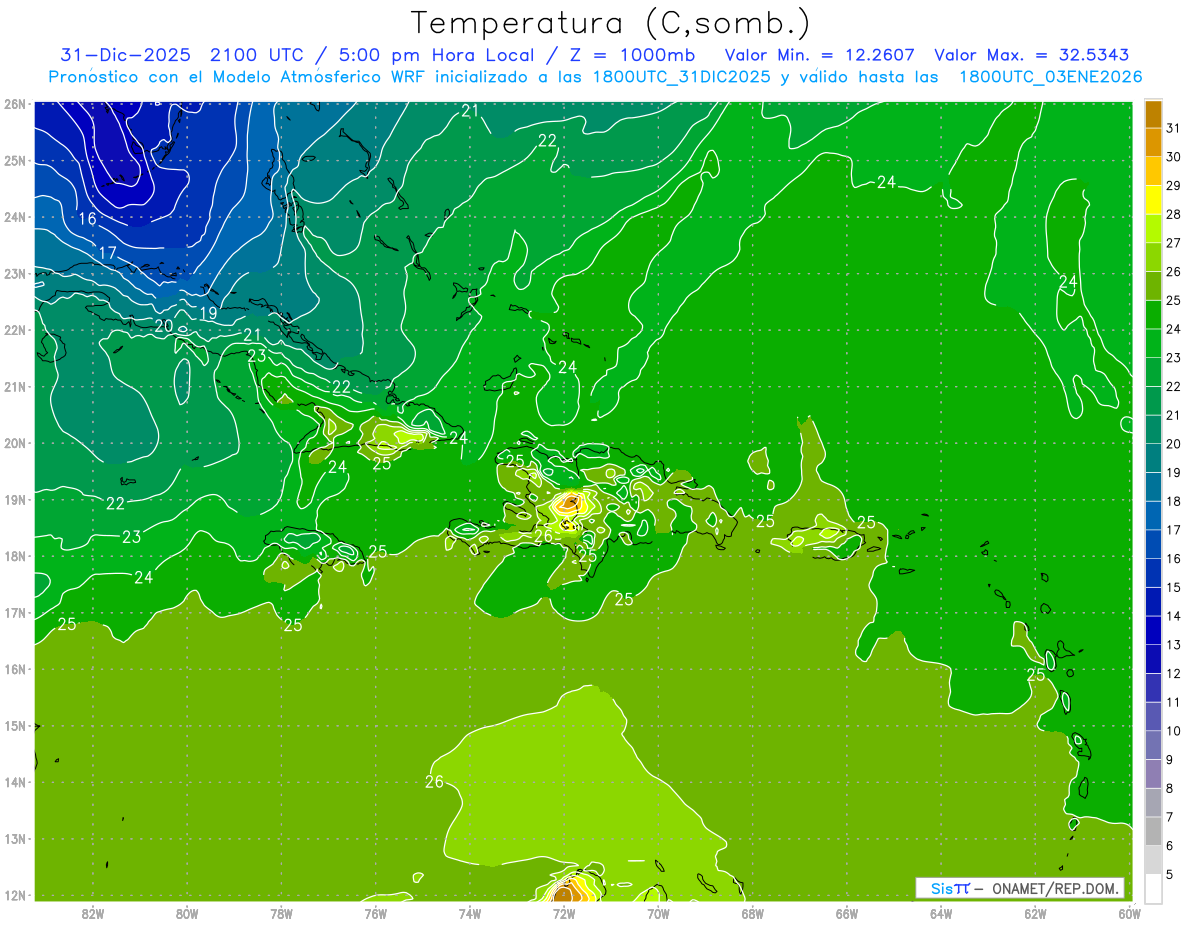Click the '16N' latitude label

click(x=15, y=669)
